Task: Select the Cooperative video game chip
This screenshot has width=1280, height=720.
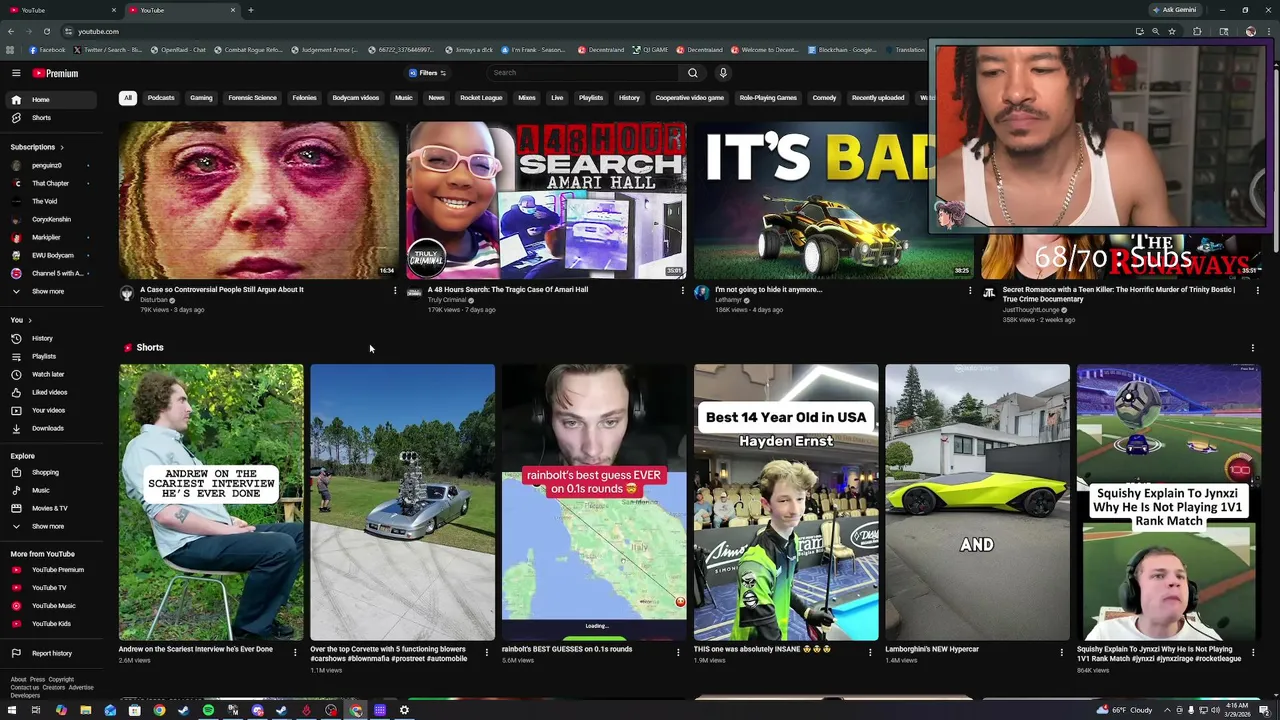Action: tap(689, 98)
